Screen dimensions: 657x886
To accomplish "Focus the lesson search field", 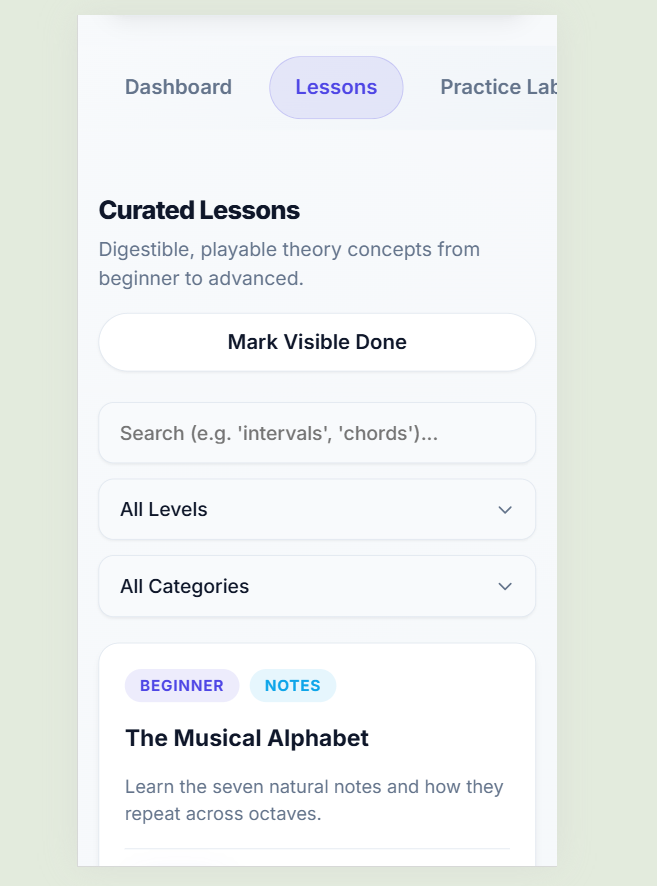I will coord(316,433).
